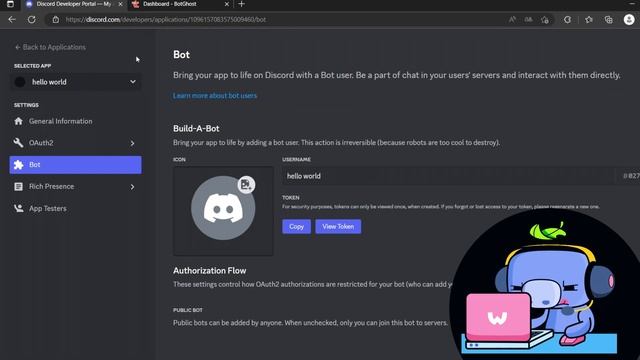Click the browser address bar URL
640x360 pixels.
coord(166,20)
